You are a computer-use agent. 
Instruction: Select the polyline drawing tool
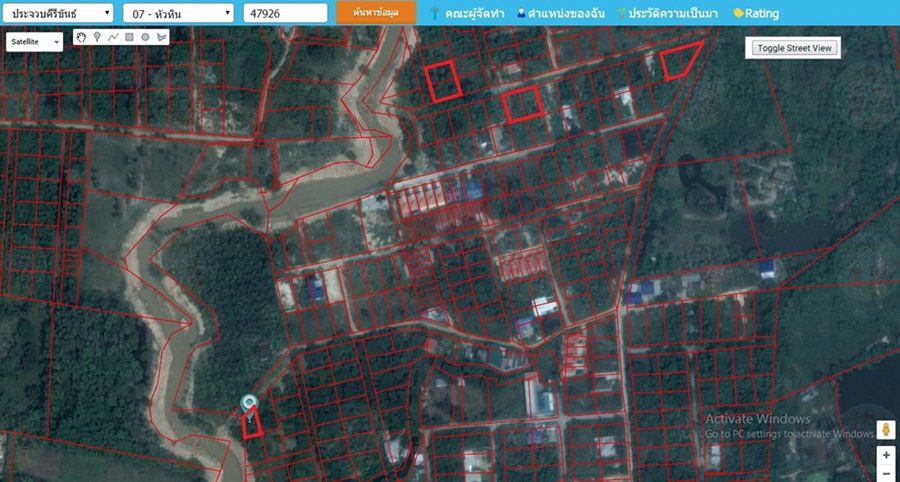(x=113, y=37)
